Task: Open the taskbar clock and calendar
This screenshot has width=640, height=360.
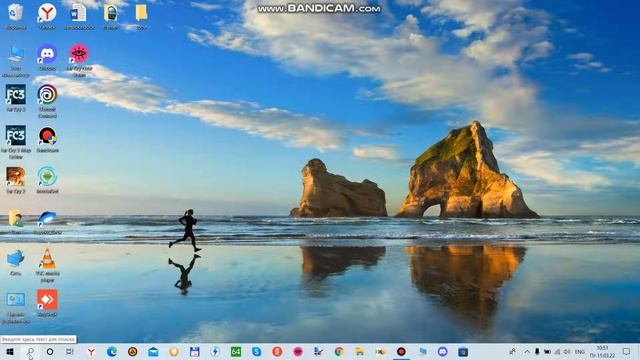Action: pos(603,352)
